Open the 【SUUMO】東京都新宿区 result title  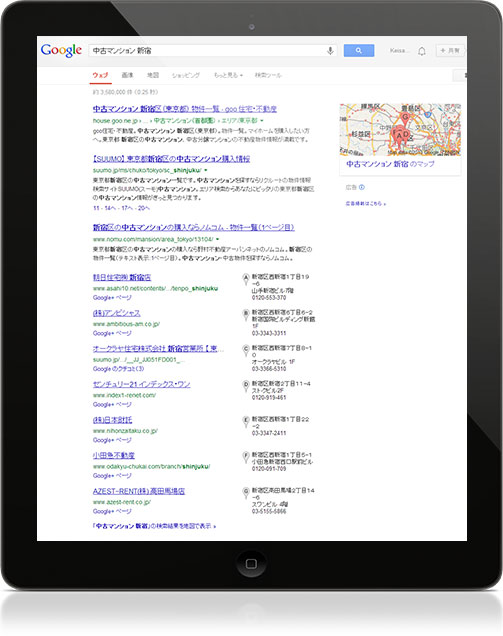171,159
